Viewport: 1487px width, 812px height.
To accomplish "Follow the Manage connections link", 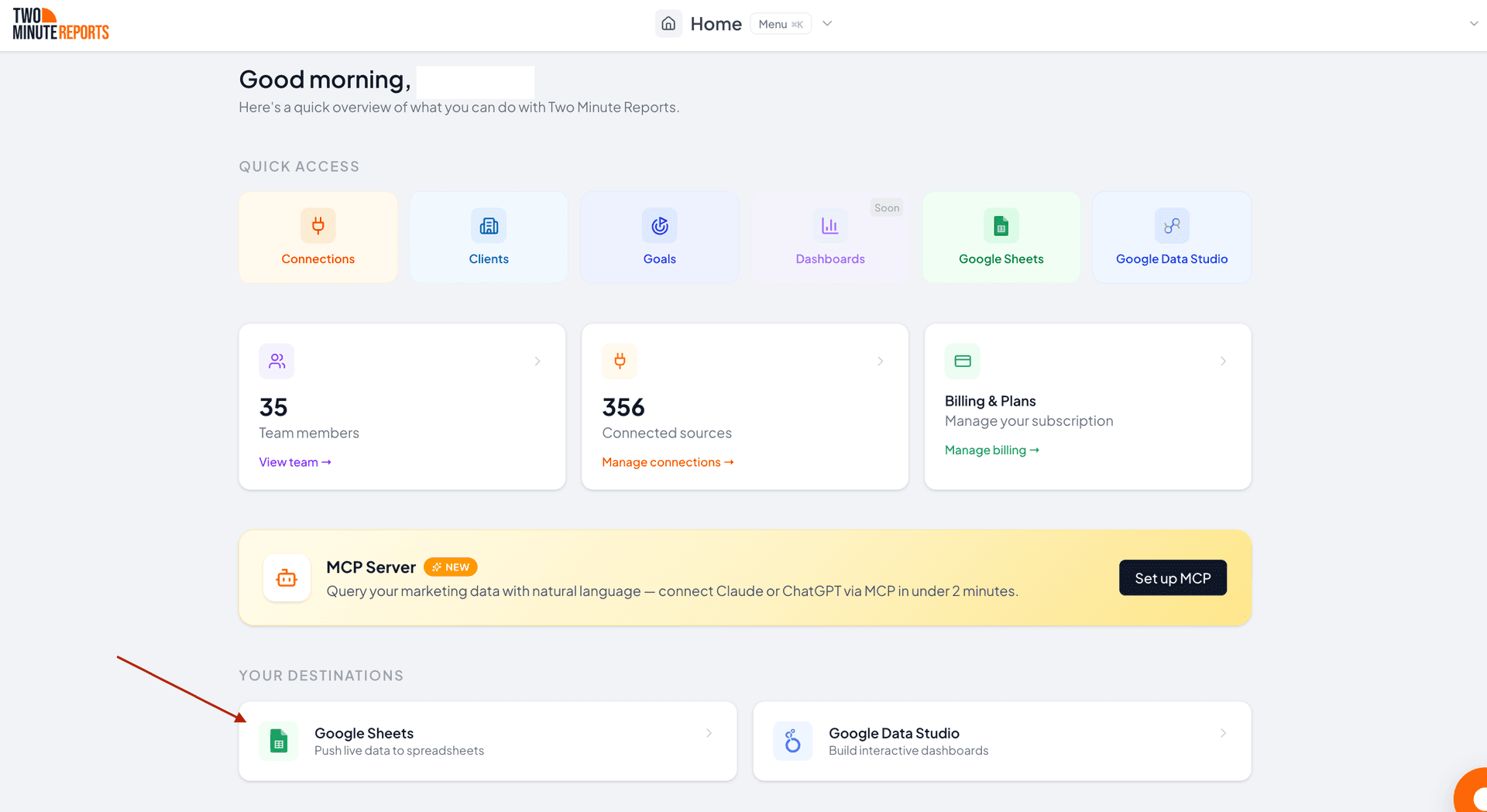I will 668,462.
